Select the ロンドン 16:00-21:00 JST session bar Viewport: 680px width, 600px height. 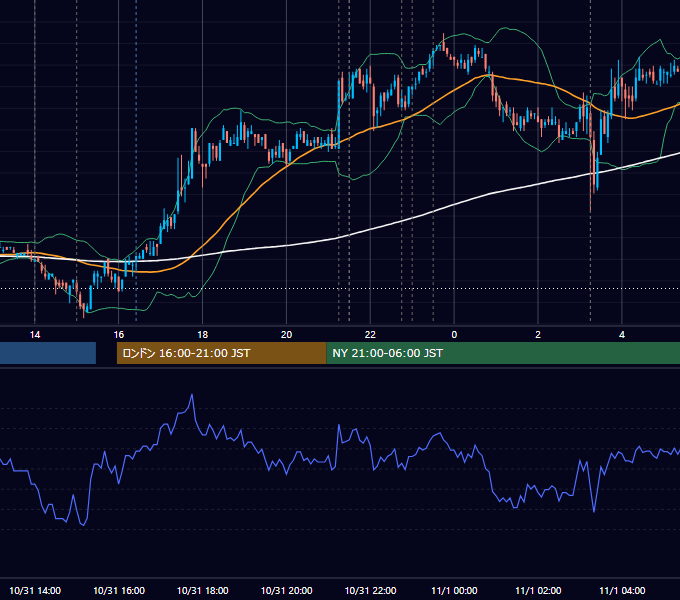pyautogui.click(x=222, y=353)
